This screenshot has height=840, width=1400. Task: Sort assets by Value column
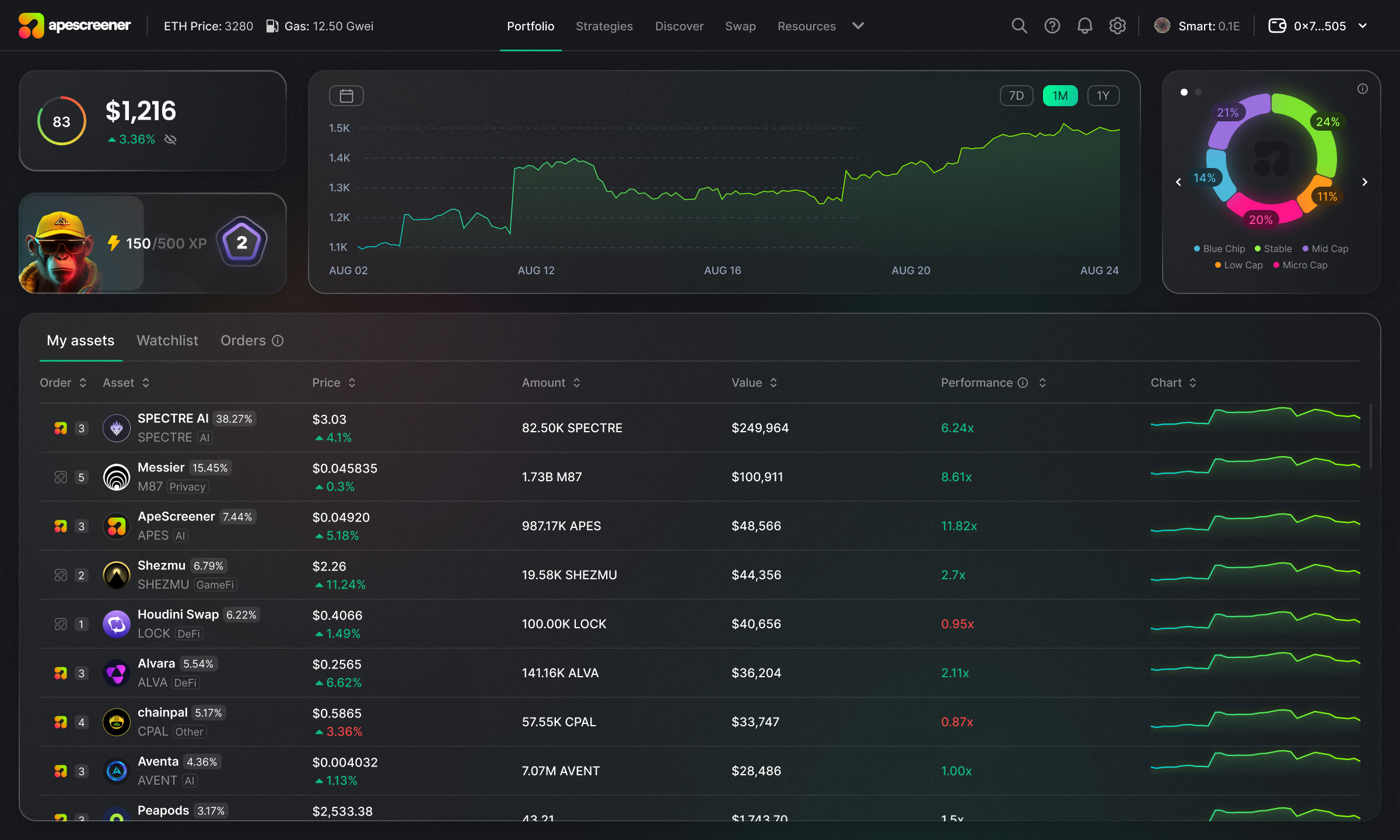(754, 383)
